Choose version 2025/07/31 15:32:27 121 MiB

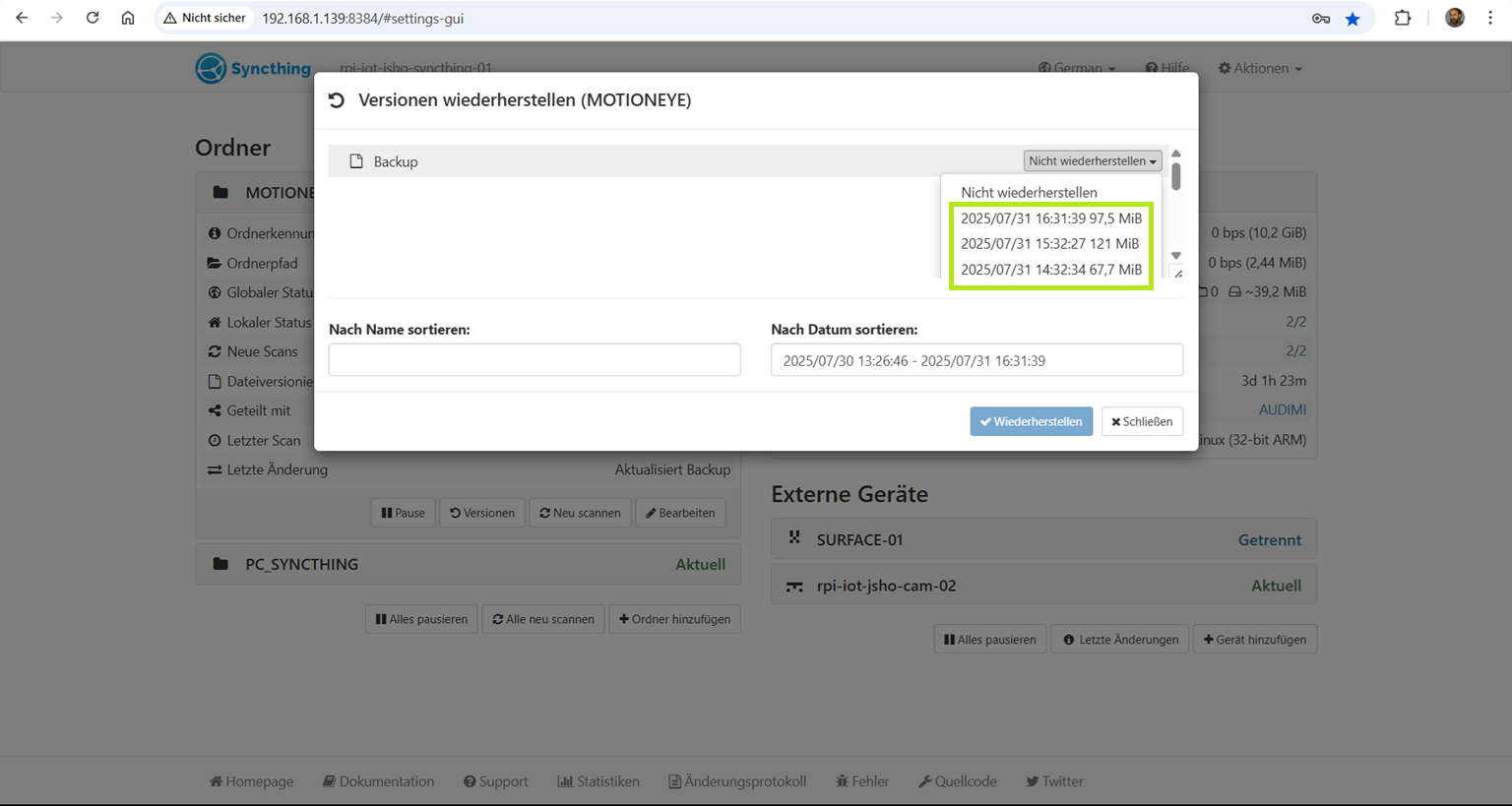click(1049, 244)
